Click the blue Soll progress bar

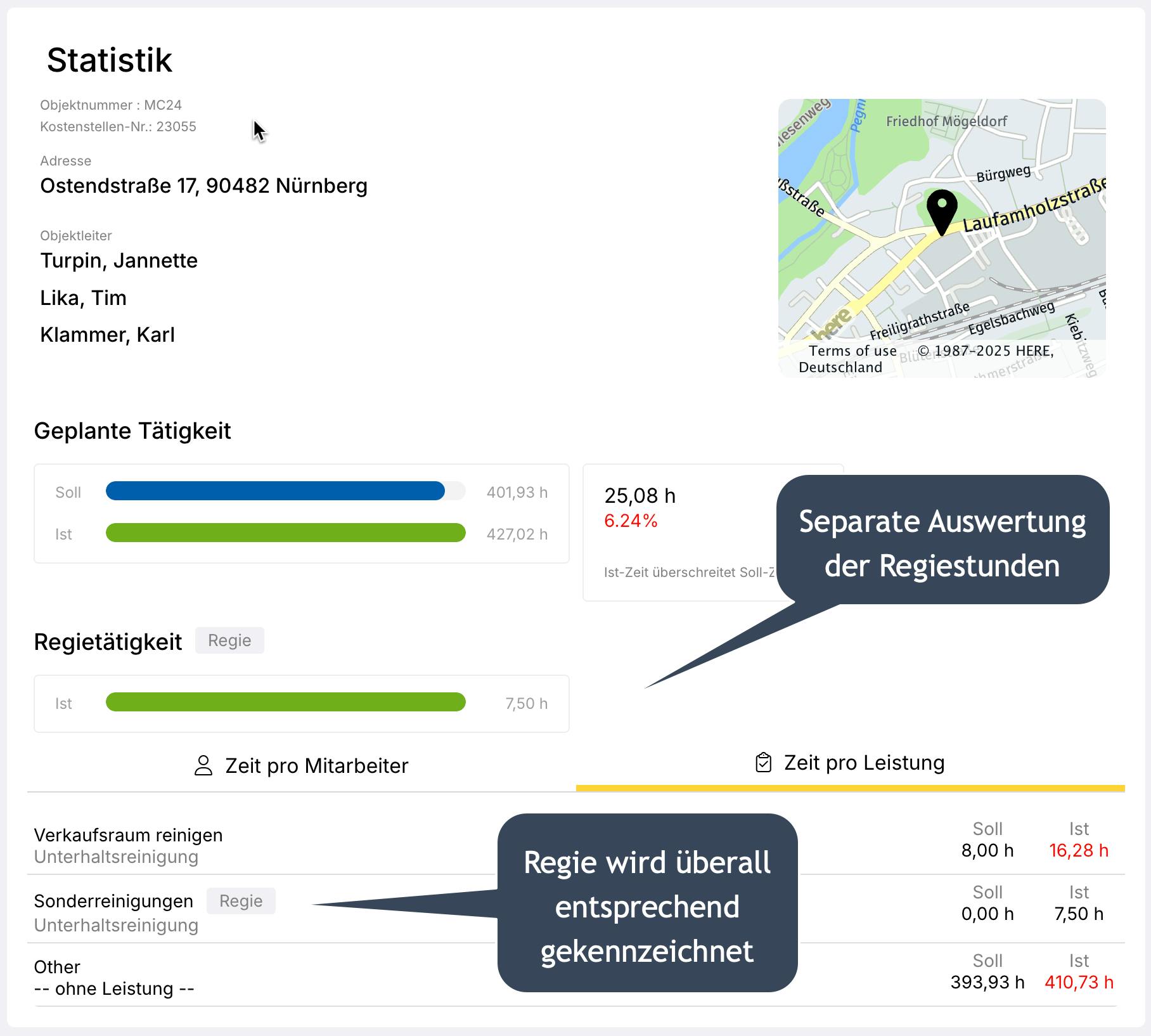[275, 491]
